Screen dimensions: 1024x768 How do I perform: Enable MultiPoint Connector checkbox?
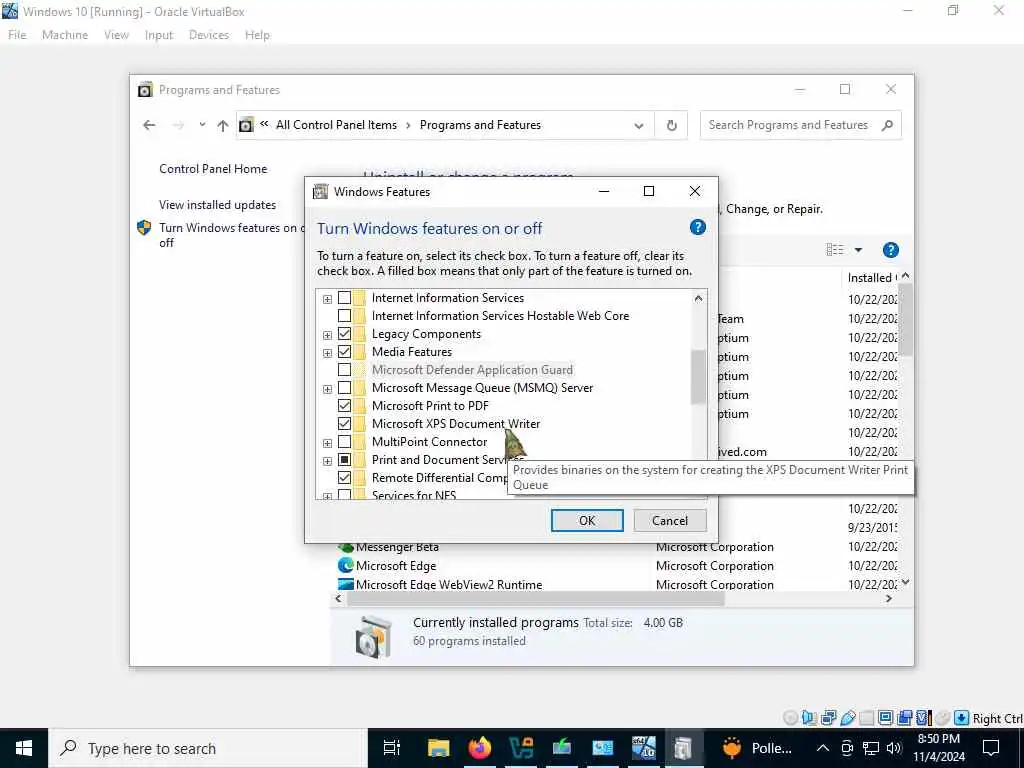point(344,442)
